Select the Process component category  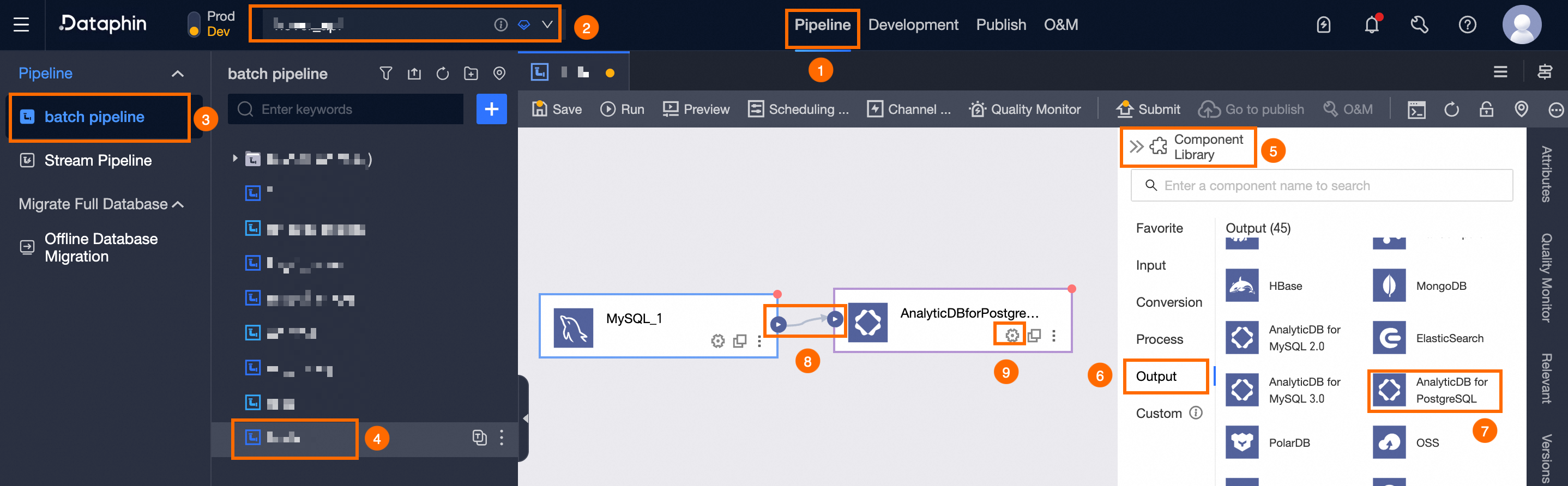pyautogui.click(x=1159, y=339)
